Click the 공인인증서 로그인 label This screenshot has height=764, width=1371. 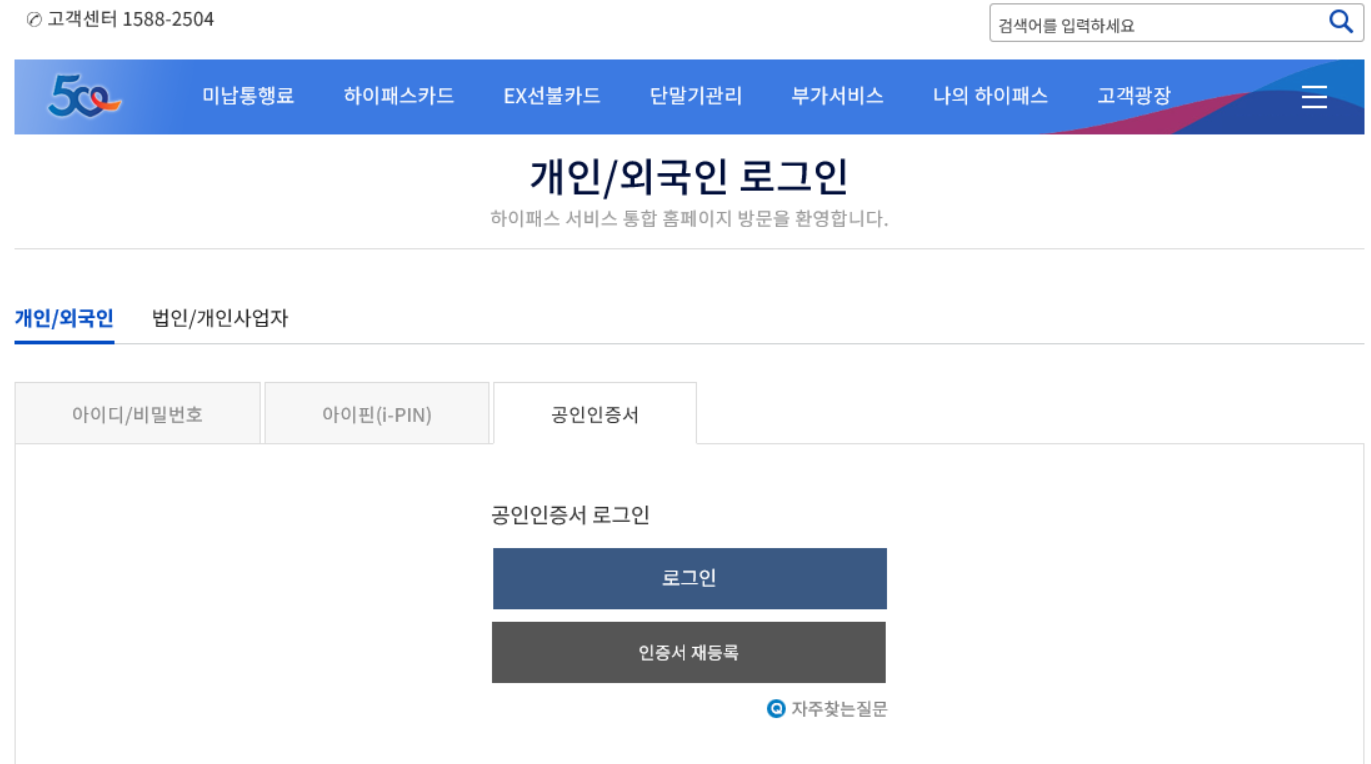pyautogui.click(x=571, y=516)
